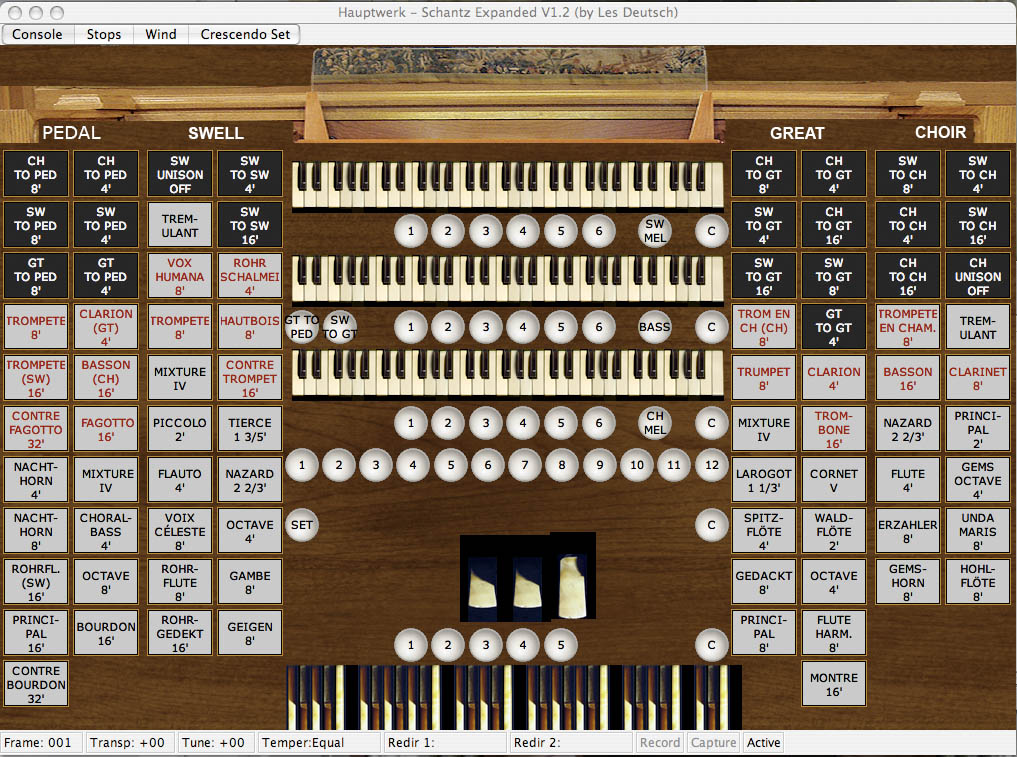The height and width of the screenshot is (757, 1017).
Task: Click the Temper:Equal status field
Action: pyautogui.click(x=319, y=743)
